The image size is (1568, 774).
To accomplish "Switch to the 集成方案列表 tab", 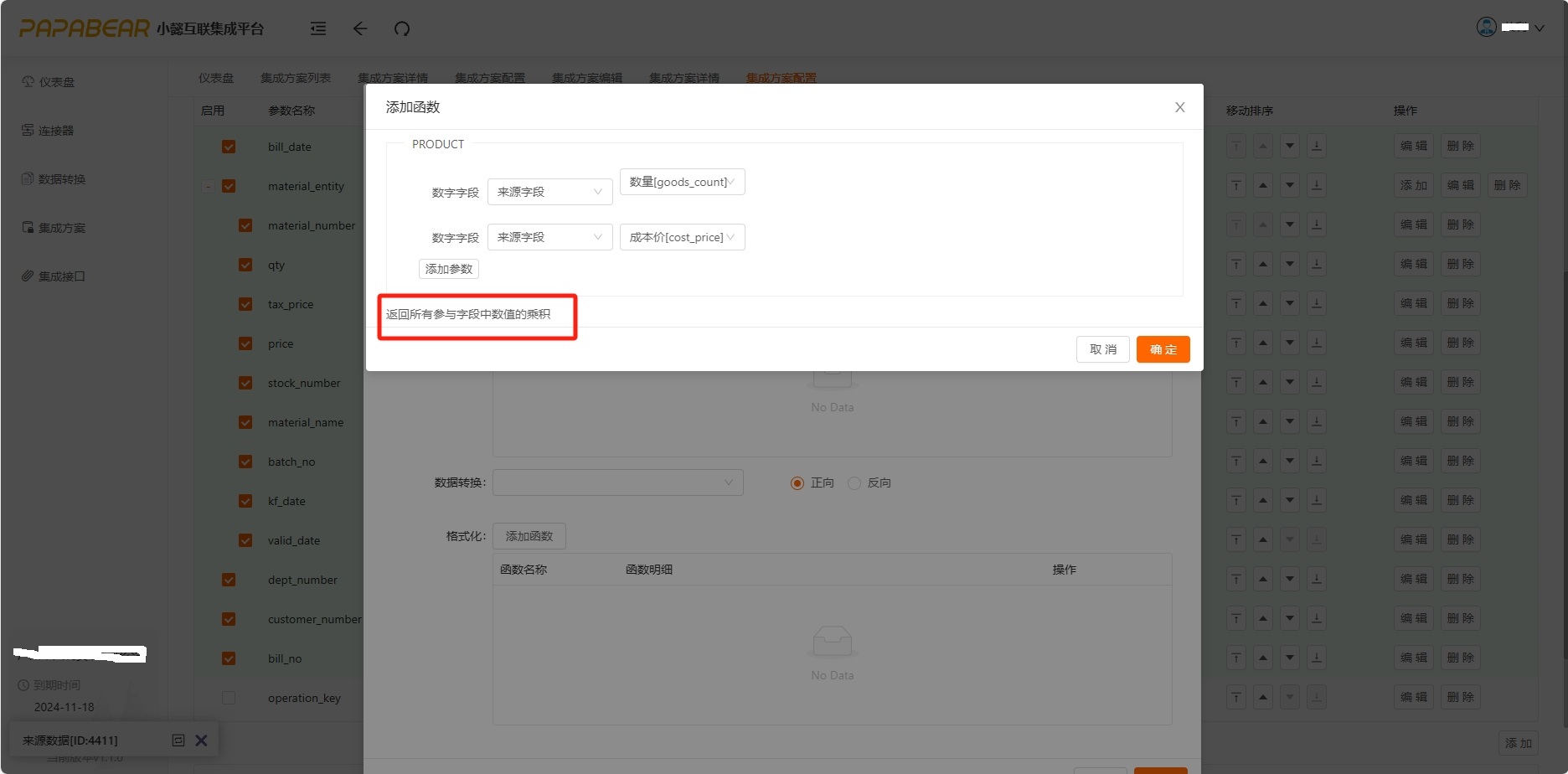I will point(296,78).
